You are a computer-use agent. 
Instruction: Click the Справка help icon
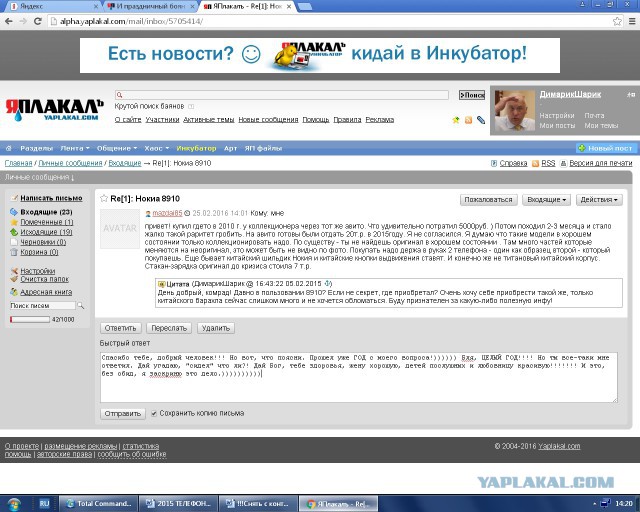494,162
